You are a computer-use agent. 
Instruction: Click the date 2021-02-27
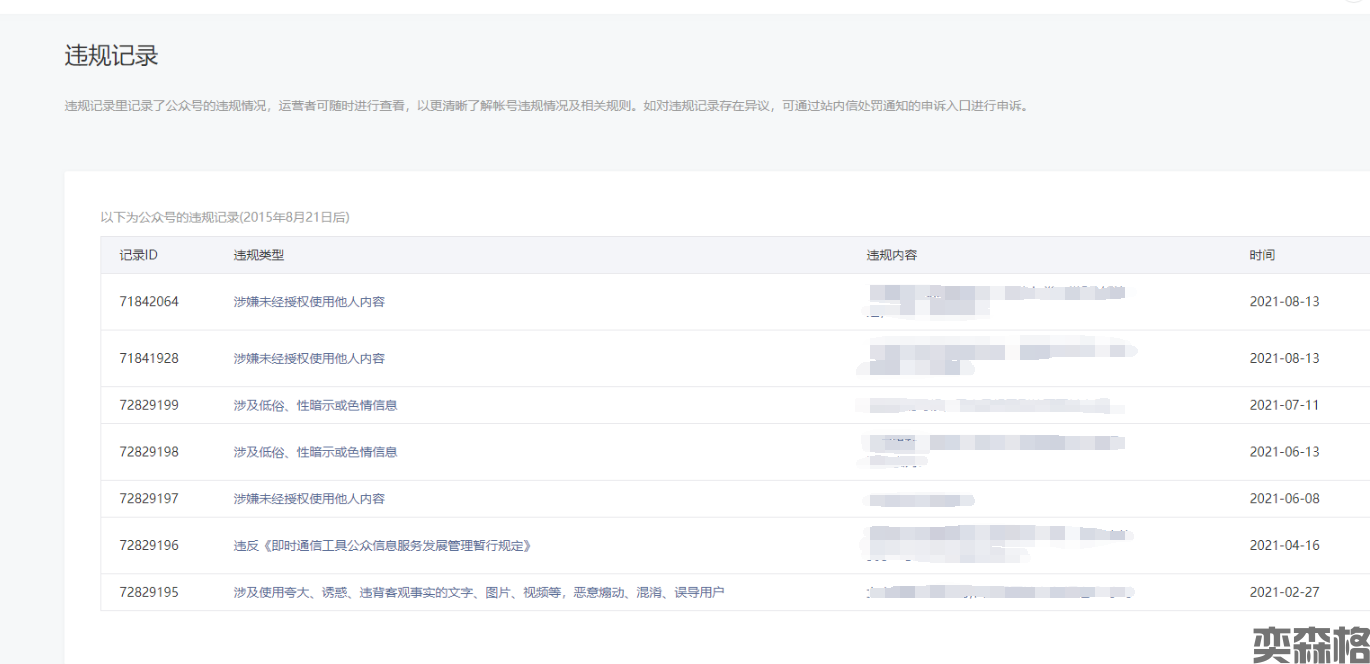(x=1284, y=592)
